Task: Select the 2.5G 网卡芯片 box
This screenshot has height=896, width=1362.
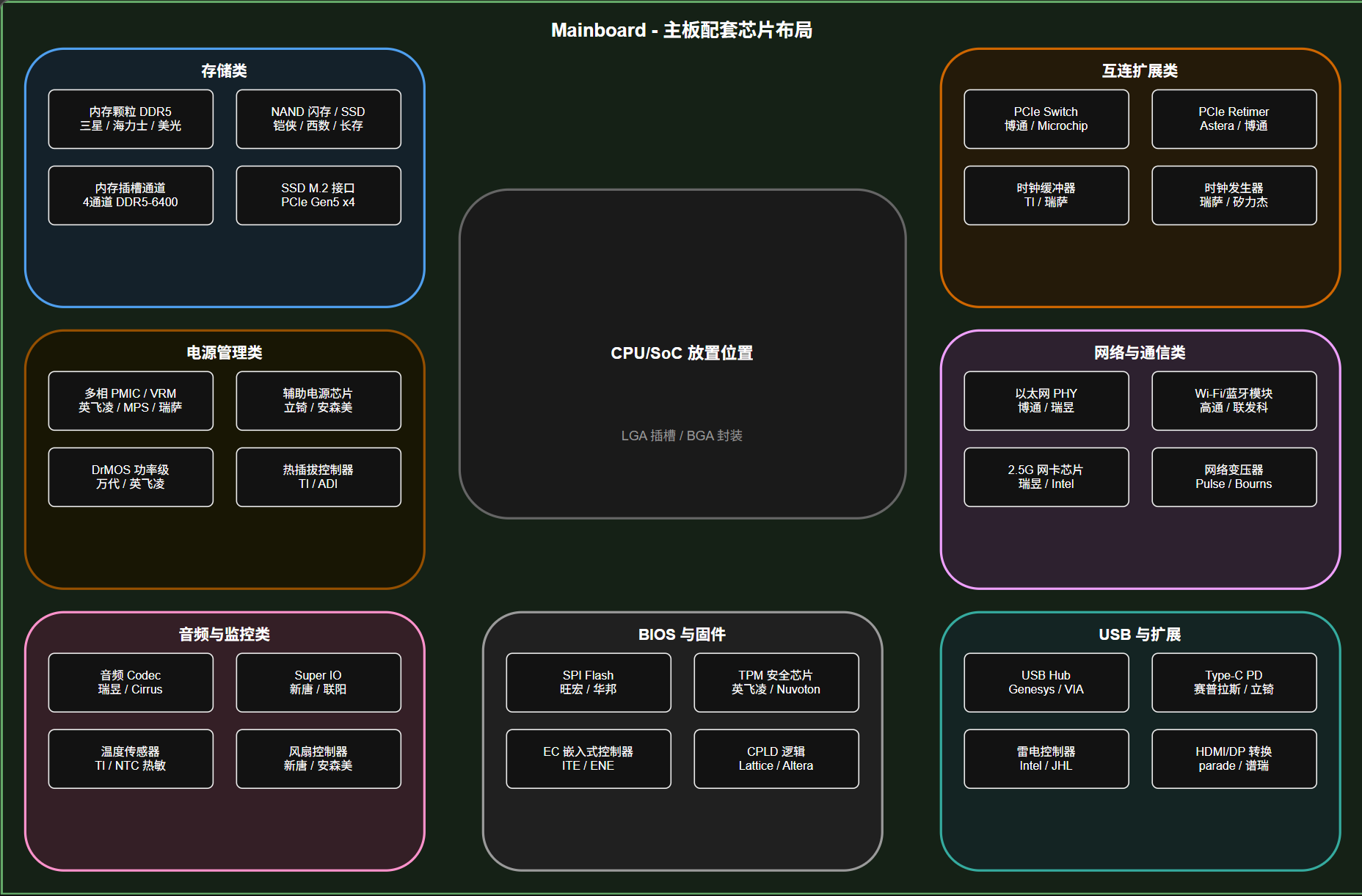Action: click(x=1046, y=477)
